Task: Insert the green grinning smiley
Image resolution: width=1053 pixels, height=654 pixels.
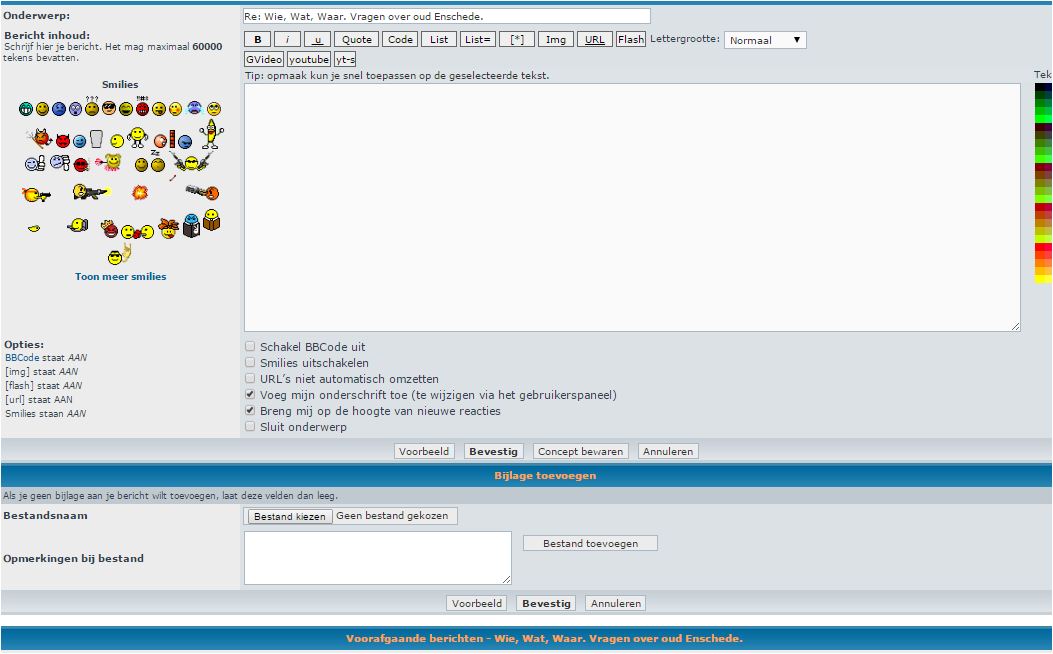Action: pos(25,108)
